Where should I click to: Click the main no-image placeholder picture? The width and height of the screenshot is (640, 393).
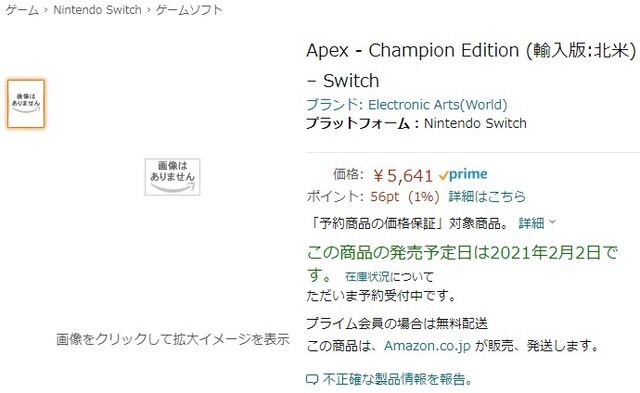(172, 177)
